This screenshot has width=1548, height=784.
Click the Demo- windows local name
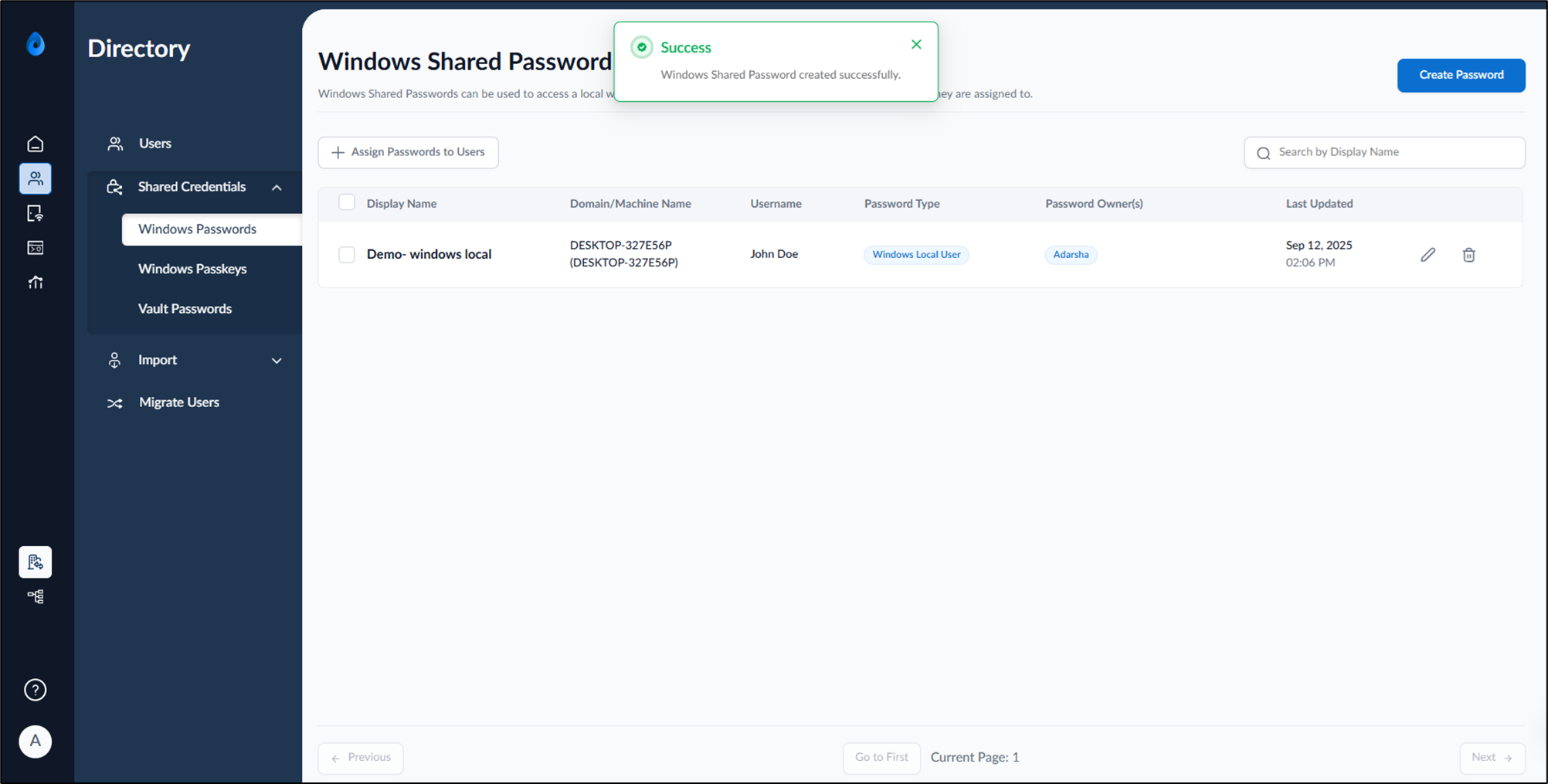tap(429, 254)
